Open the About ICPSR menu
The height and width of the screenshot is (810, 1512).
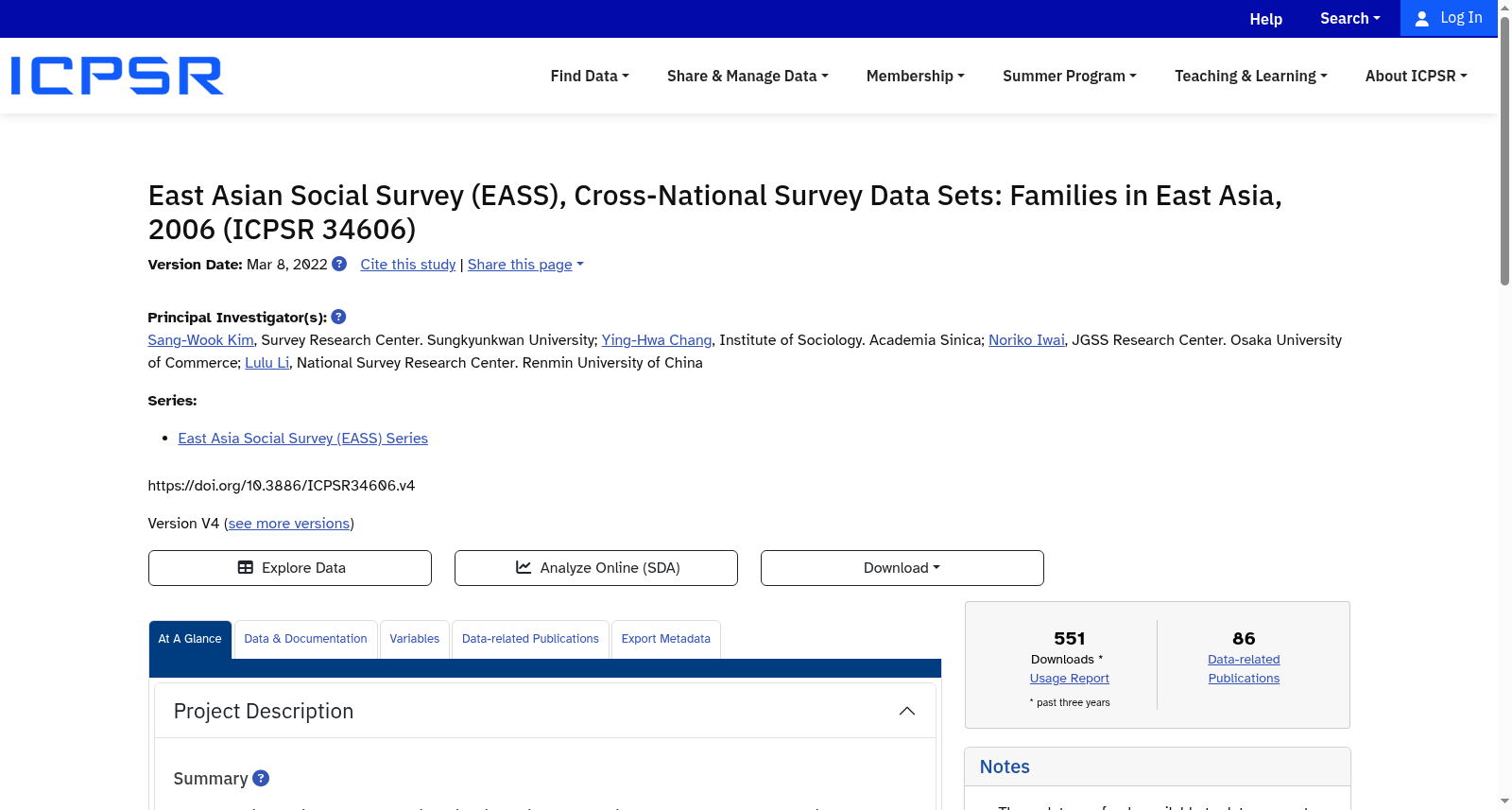(1417, 76)
